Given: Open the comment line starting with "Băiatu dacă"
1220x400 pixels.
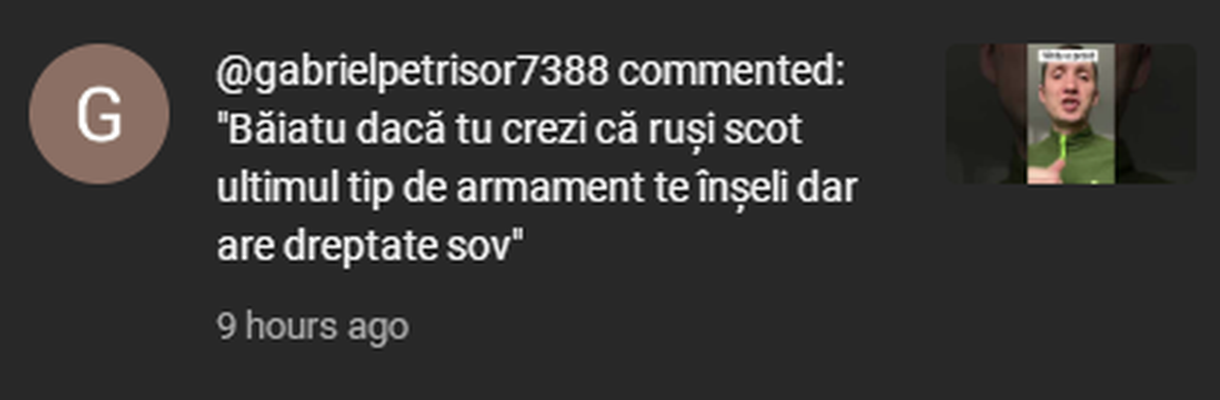Looking at the screenshot, I should pyautogui.click(x=511, y=131).
